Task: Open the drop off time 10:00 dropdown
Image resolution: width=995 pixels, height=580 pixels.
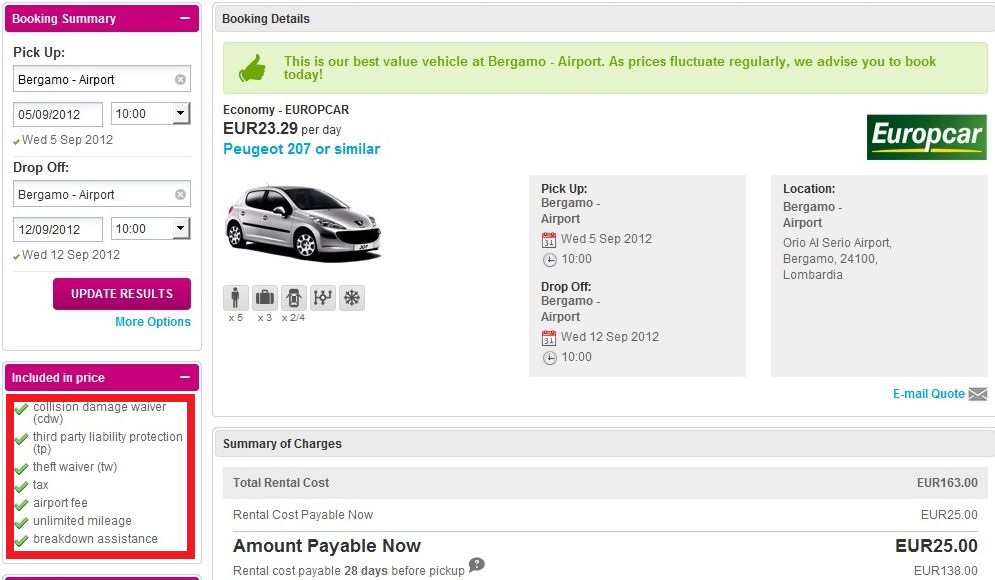Action: coord(180,228)
